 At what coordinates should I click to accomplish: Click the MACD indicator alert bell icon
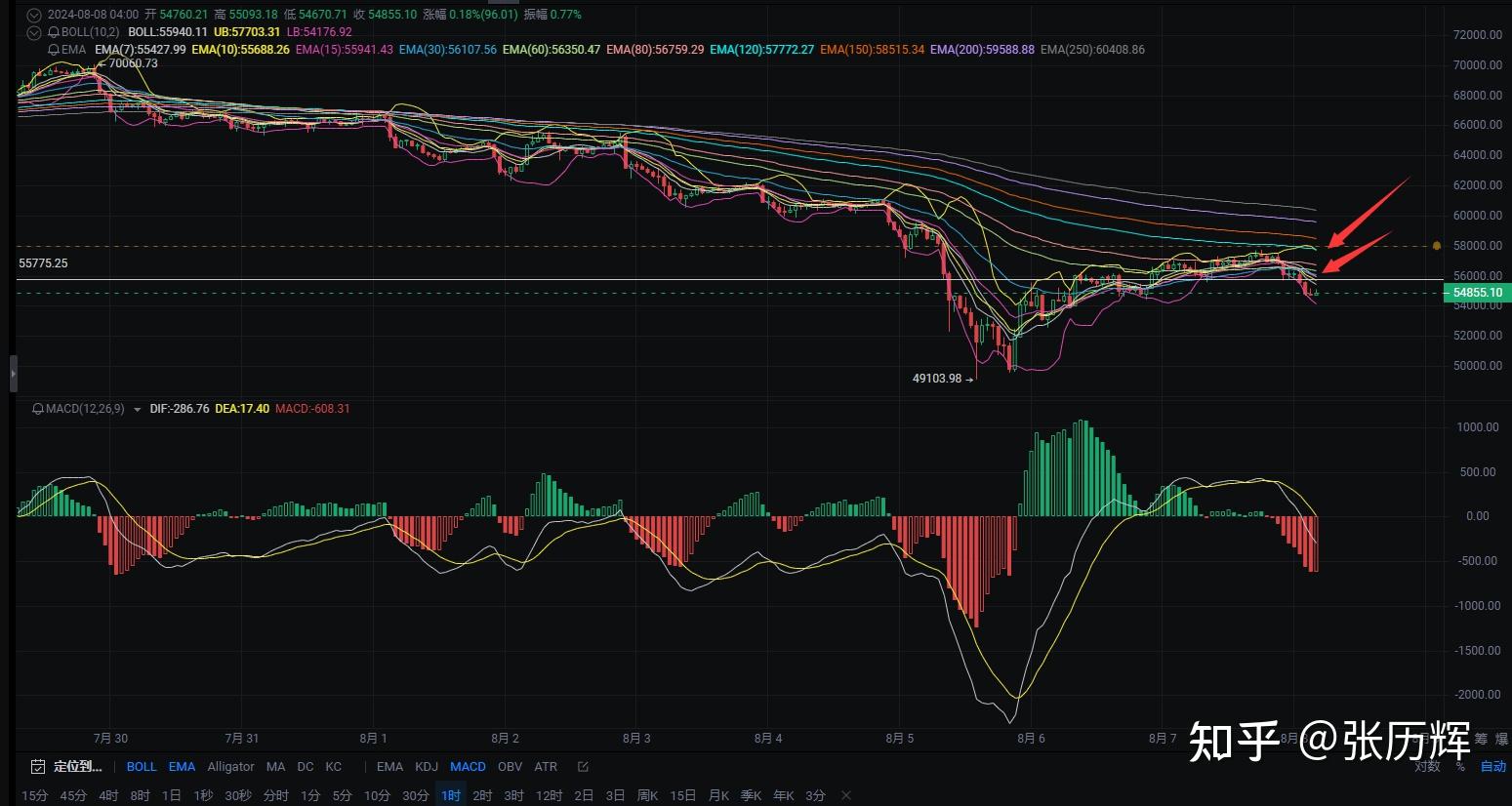pyautogui.click(x=38, y=409)
